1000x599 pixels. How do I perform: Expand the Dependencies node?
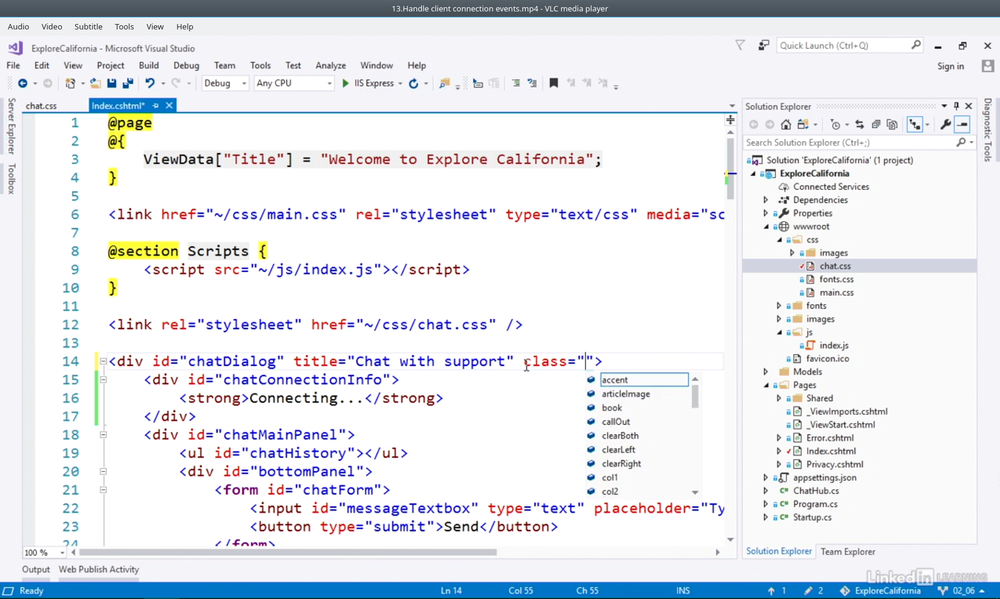[766, 200]
